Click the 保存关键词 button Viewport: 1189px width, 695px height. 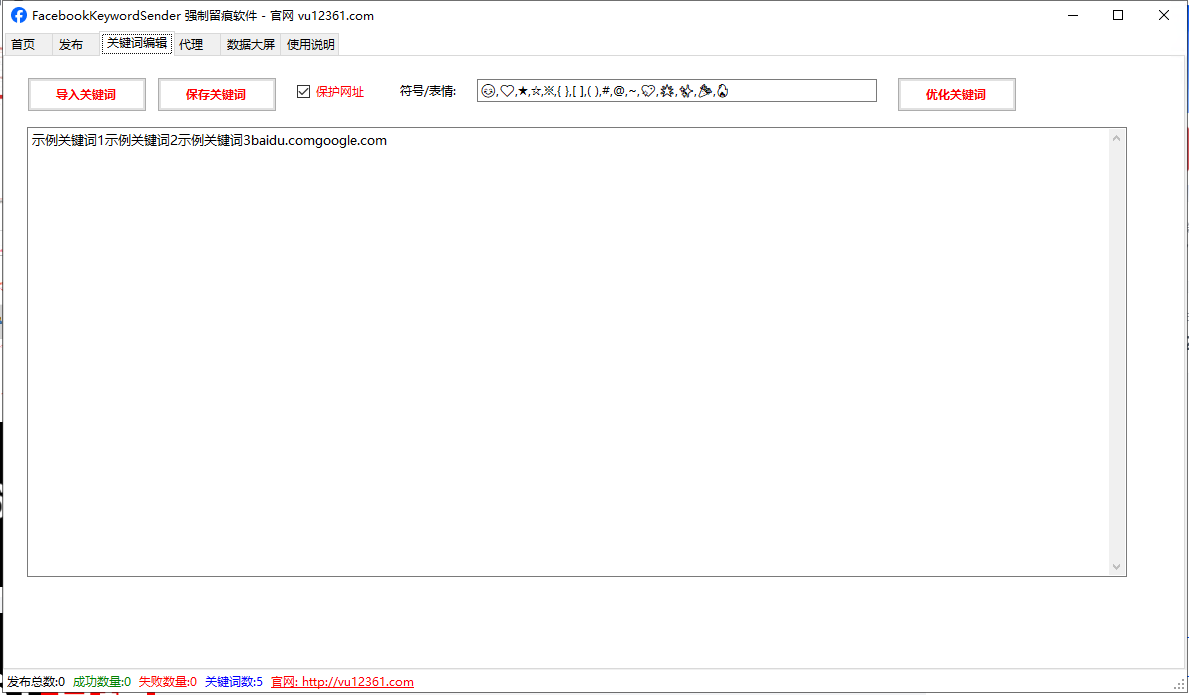tap(216, 94)
